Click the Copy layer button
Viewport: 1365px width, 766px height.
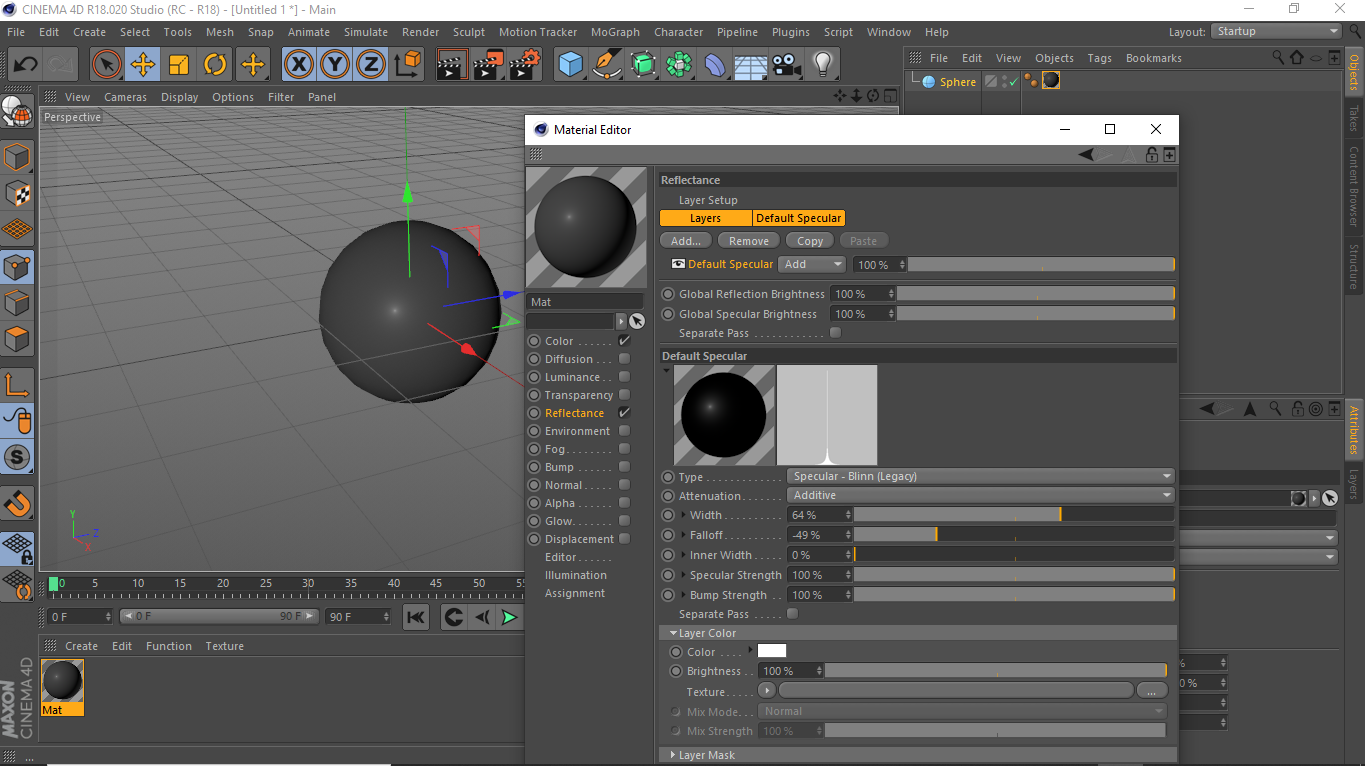pyautogui.click(x=810, y=241)
